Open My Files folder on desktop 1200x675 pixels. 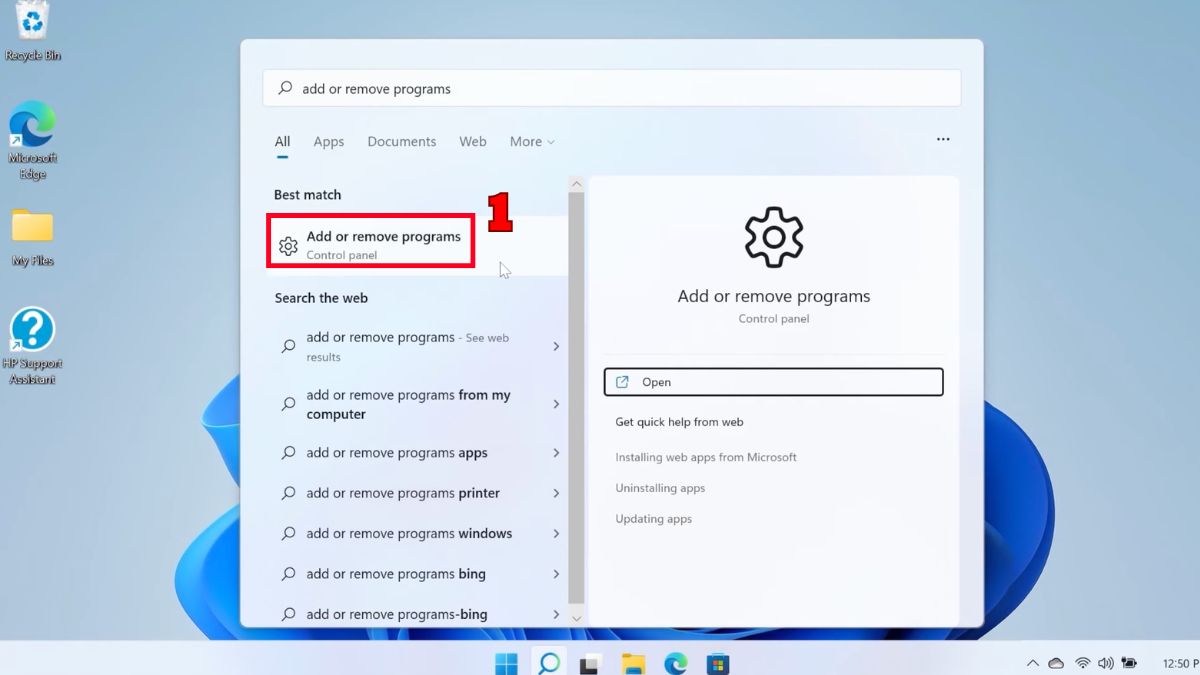point(33,238)
